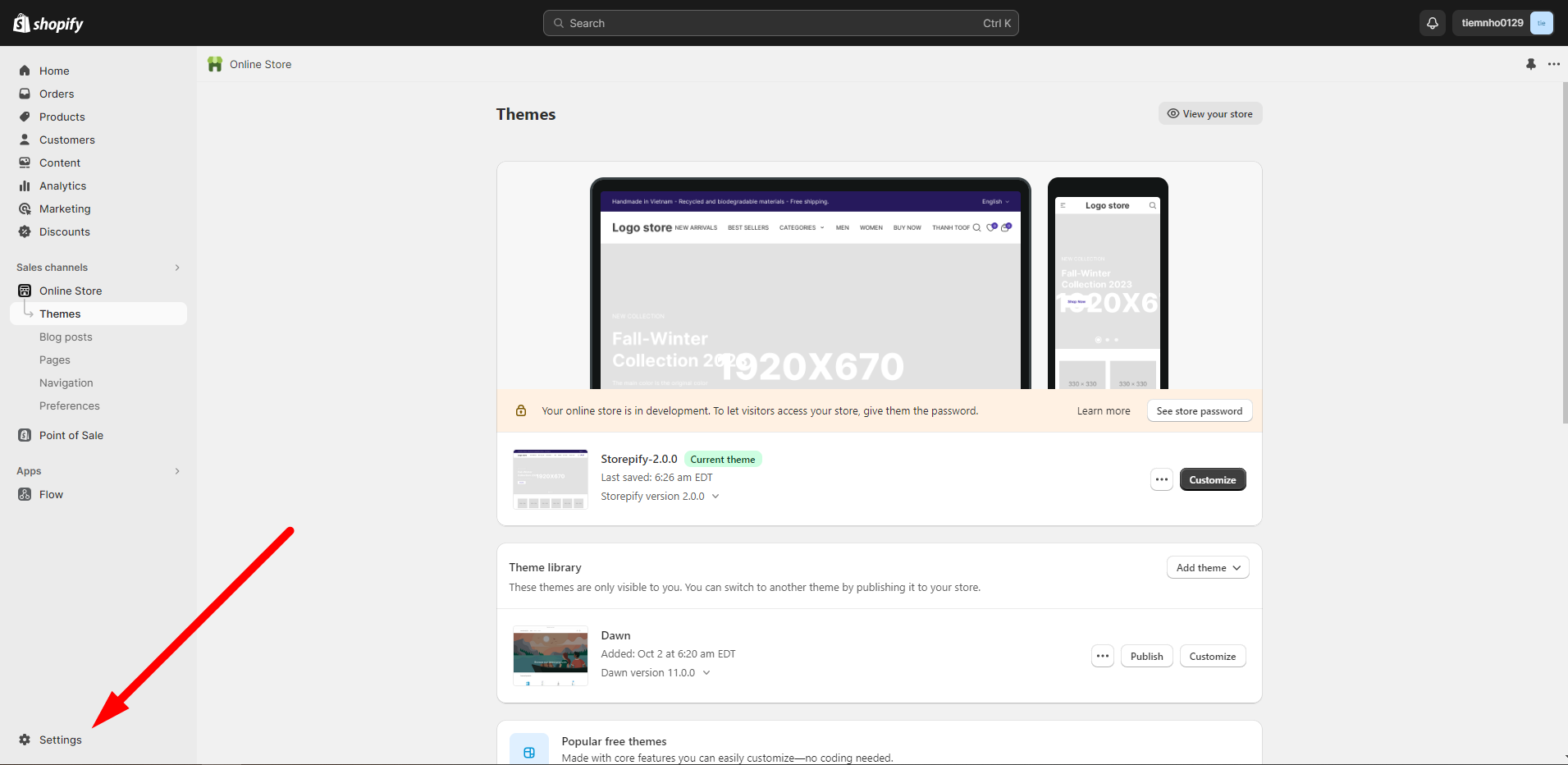Open Storepify-2.0.0 more actions menu

pyautogui.click(x=1162, y=479)
